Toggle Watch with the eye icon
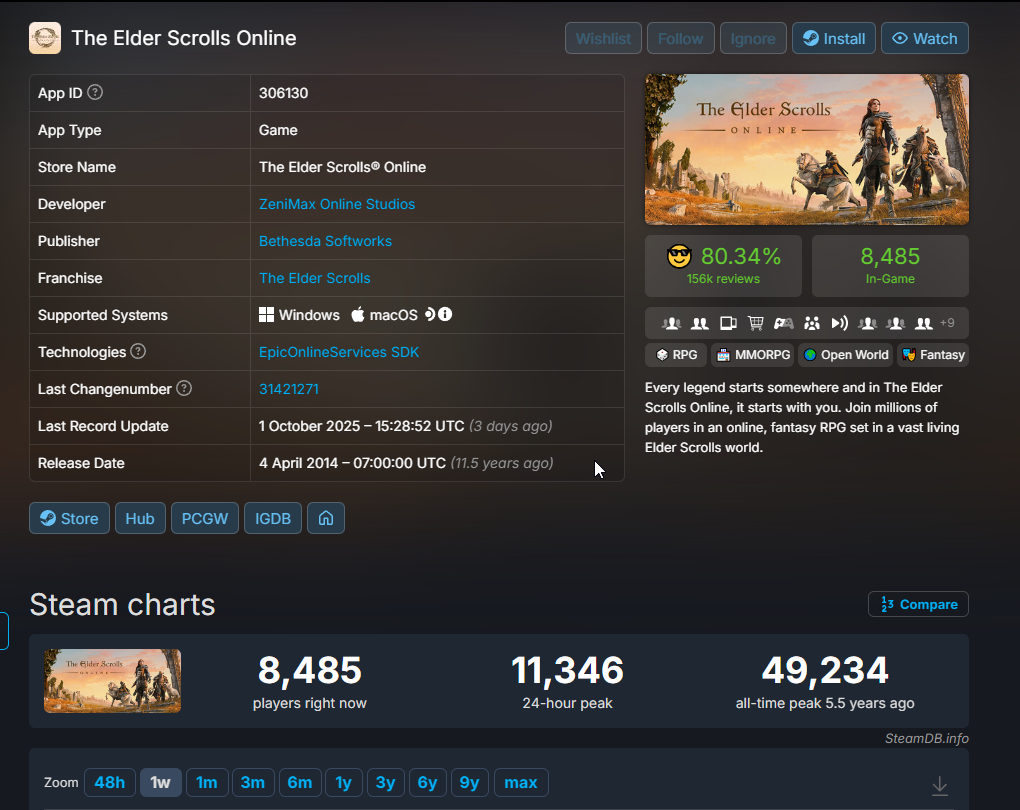The image size is (1020, 810). [x=924, y=38]
